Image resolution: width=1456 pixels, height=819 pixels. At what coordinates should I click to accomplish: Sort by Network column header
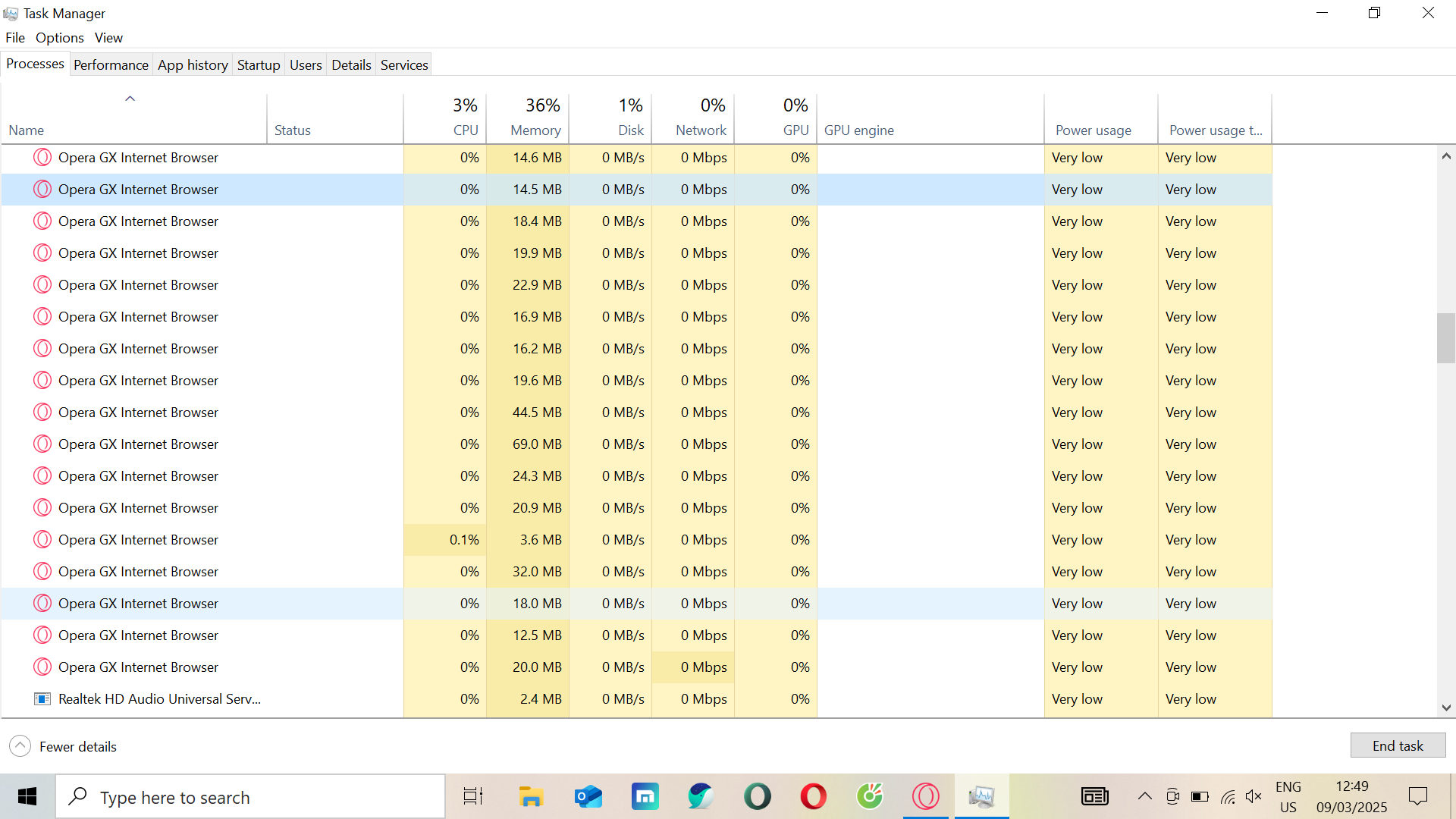click(x=693, y=118)
